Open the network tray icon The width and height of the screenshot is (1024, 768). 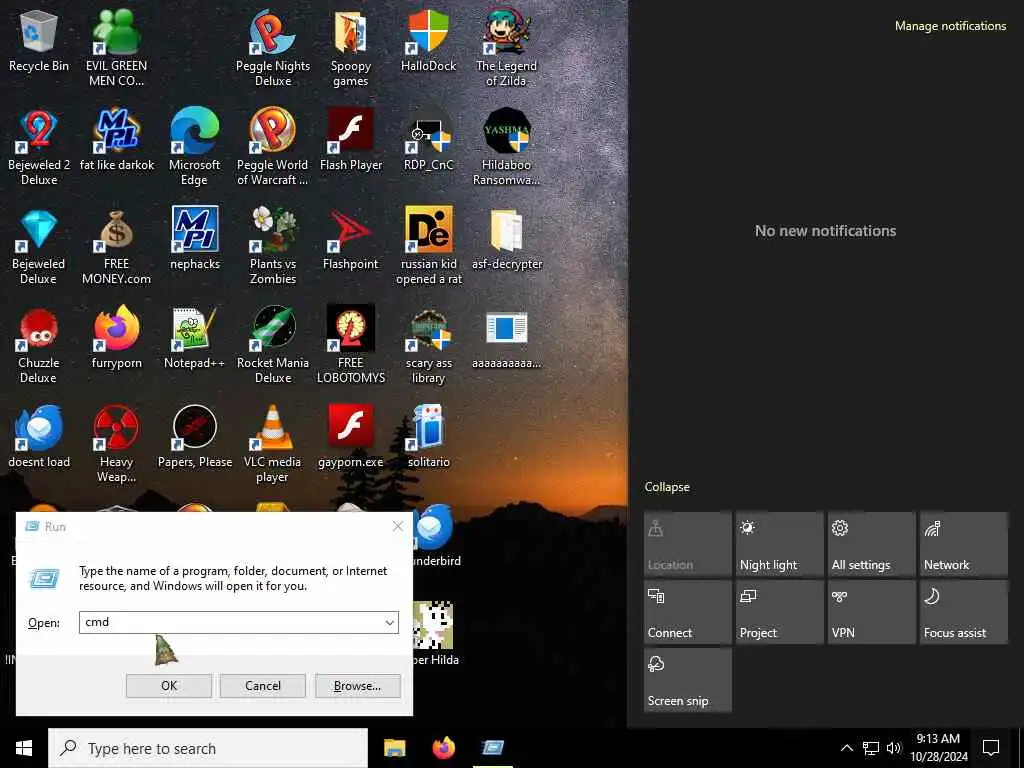click(x=871, y=748)
